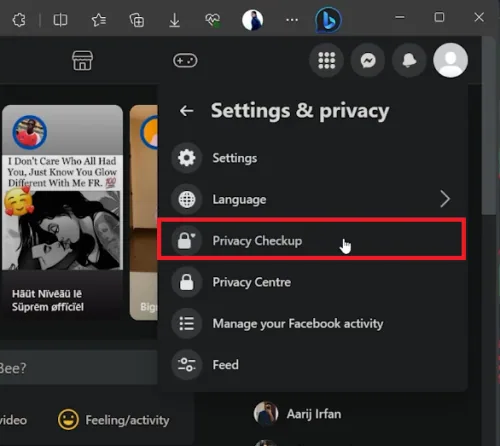Click the Settings gear icon
Image resolution: width=500 pixels, height=446 pixels.
[187, 158]
